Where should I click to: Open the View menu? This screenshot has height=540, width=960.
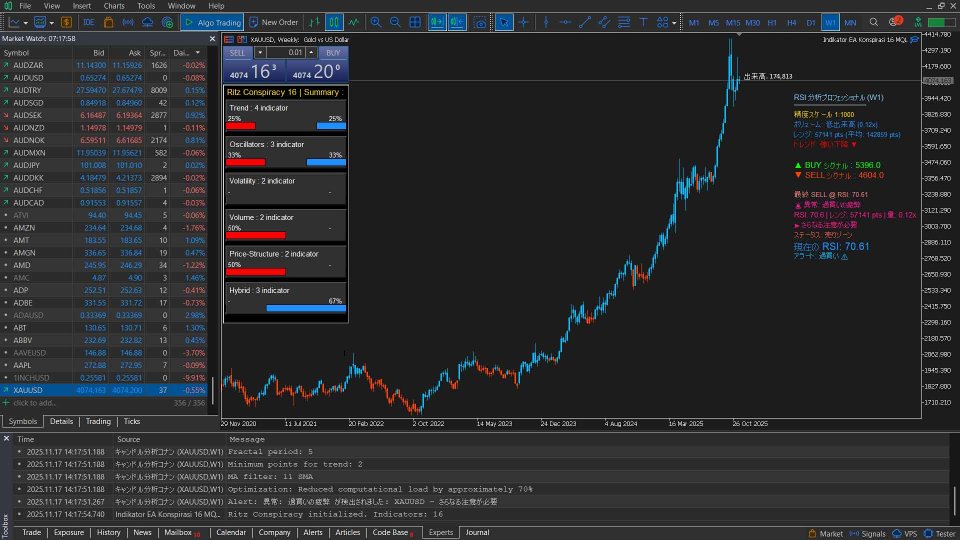pos(52,6)
